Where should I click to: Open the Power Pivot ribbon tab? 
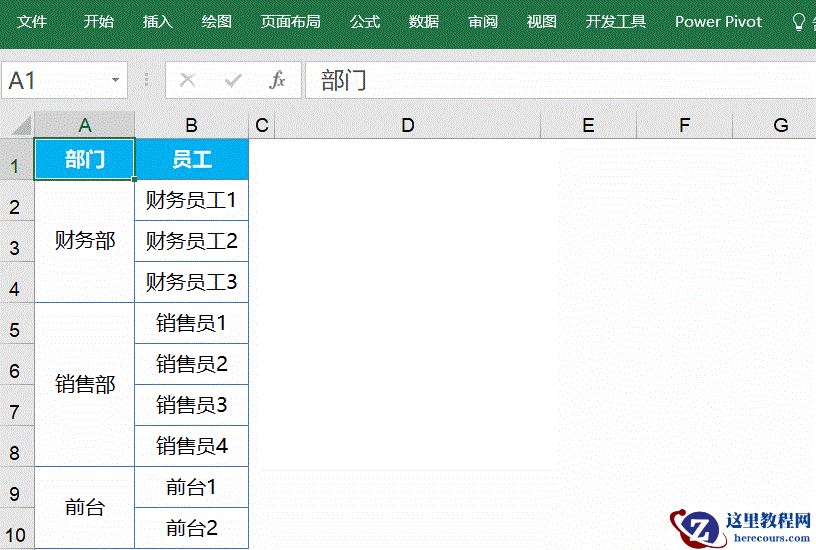(718, 22)
